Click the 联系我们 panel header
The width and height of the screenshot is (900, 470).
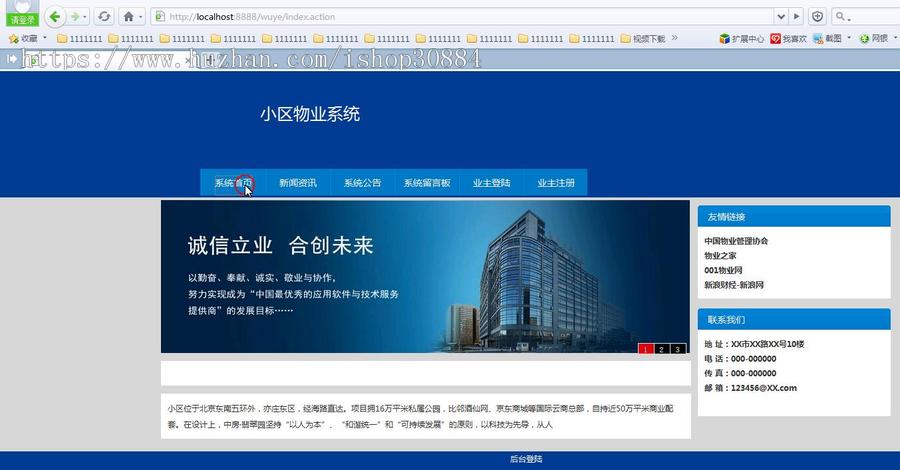coord(794,319)
